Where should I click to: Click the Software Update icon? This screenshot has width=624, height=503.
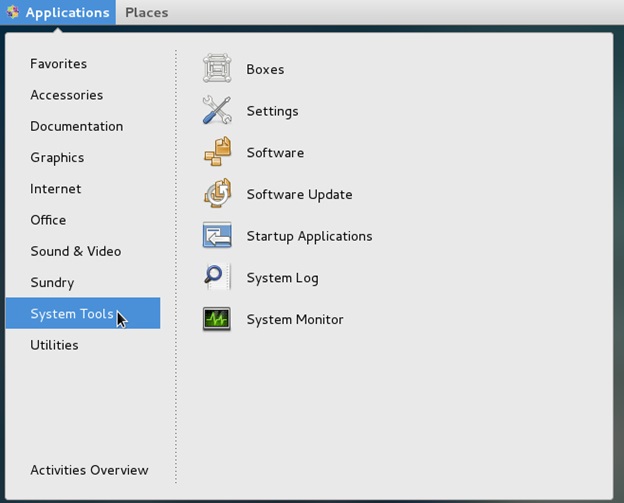click(217, 194)
